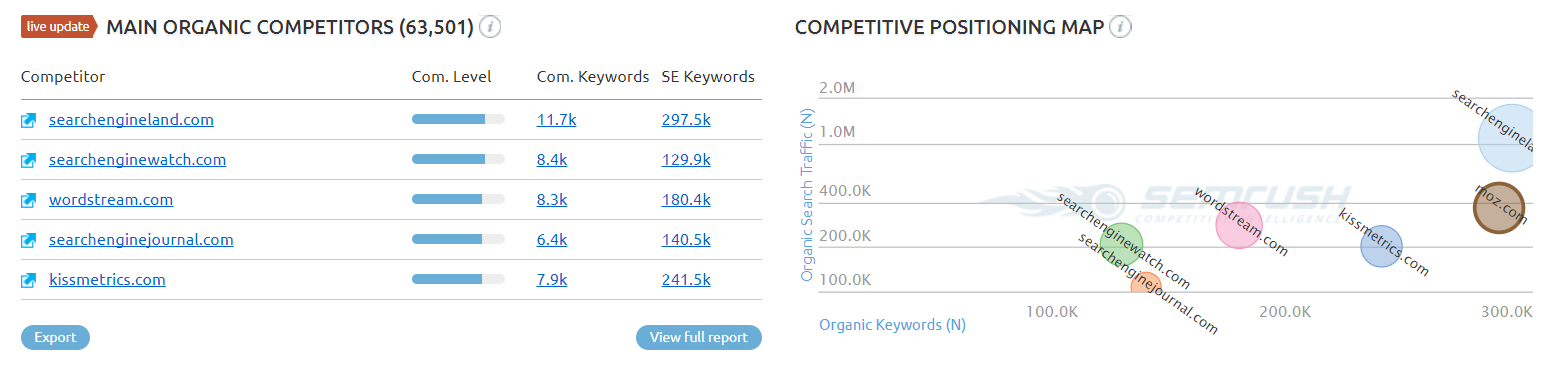Click the info icon beside Main Organic Competitors
This screenshot has height=380, width=1558.
point(490,27)
